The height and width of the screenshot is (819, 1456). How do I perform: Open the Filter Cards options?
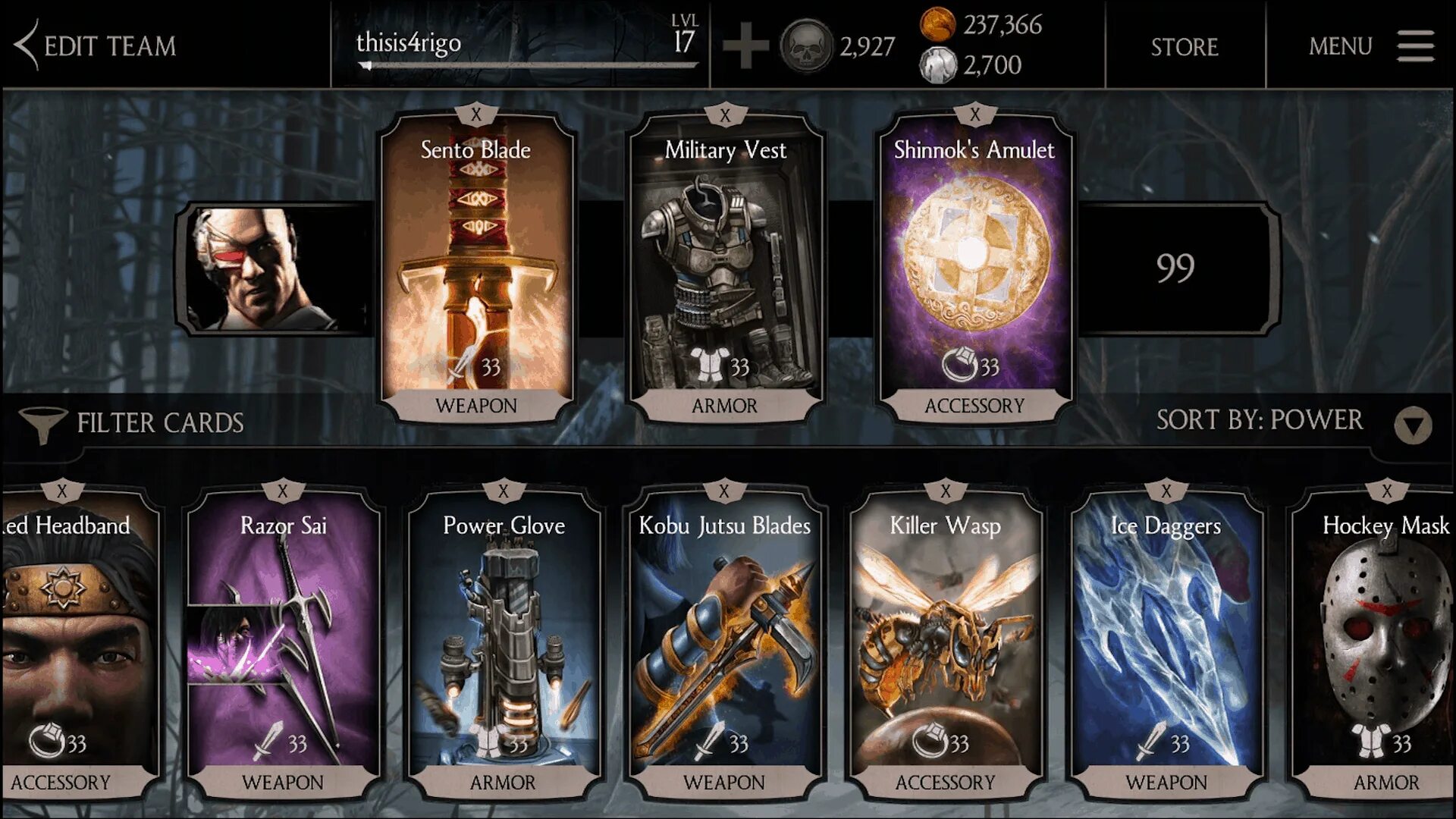160,423
